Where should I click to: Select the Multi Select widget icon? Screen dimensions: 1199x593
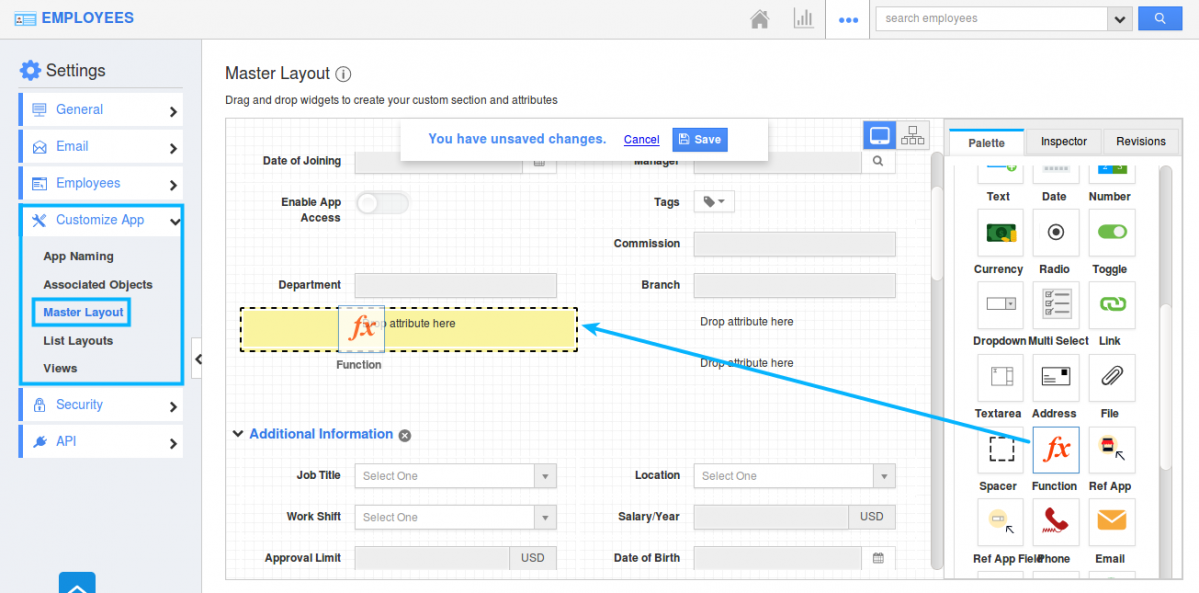tap(1055, 305)
